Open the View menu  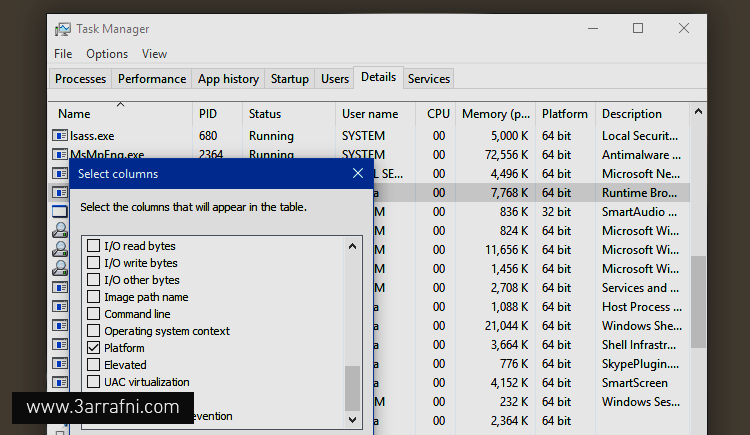(154, 54)
